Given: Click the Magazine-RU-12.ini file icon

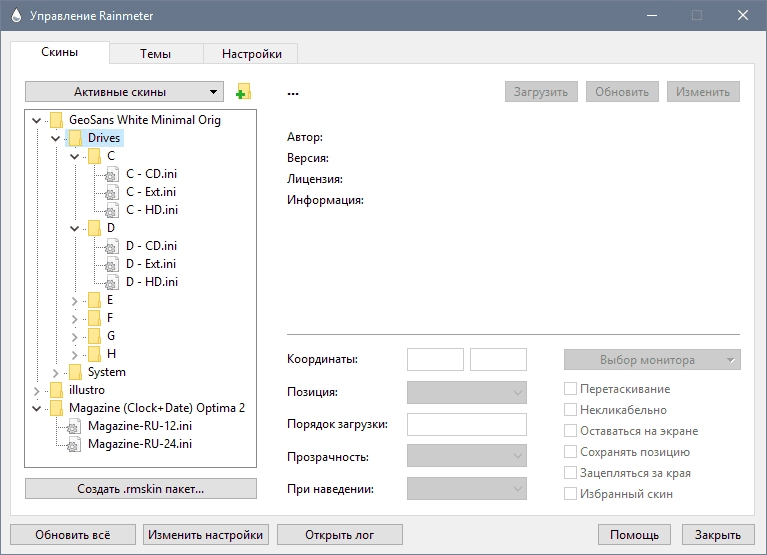Looking at the screenshot, I should tap(74, 426).
